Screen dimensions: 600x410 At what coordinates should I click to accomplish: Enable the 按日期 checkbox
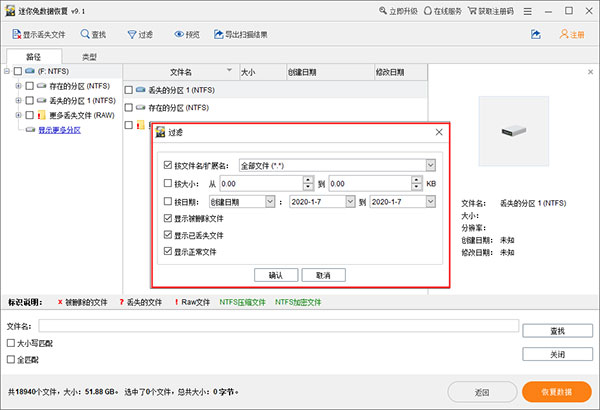(x=167, y=201)
